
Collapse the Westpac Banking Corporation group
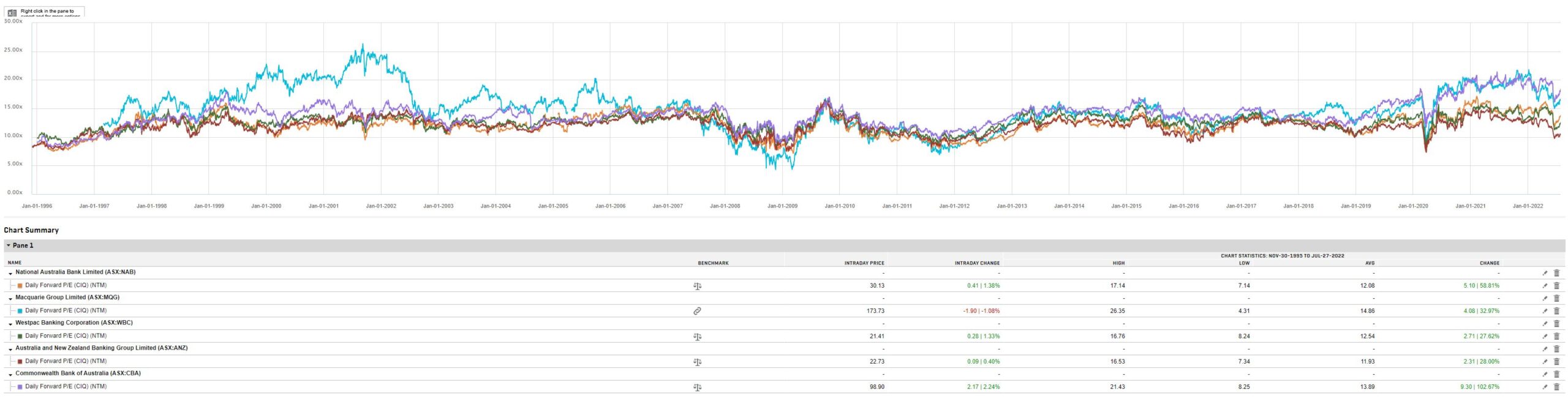[x=10, y=324]
